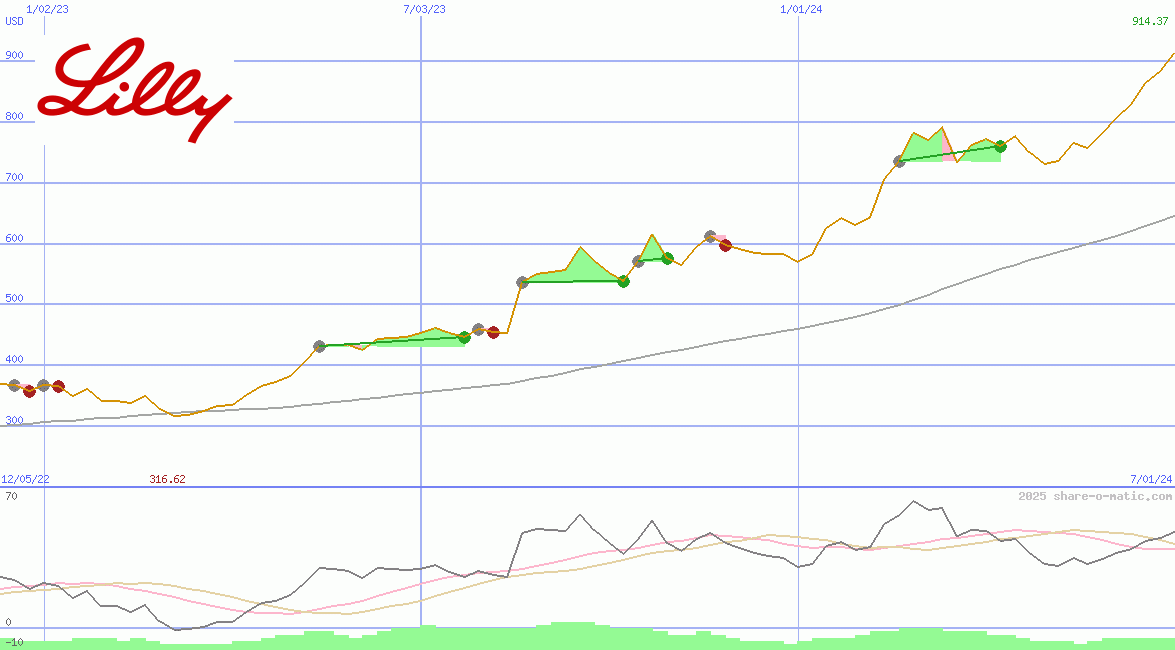Click the red 316.62 low price label

click(x=167, y=479)
